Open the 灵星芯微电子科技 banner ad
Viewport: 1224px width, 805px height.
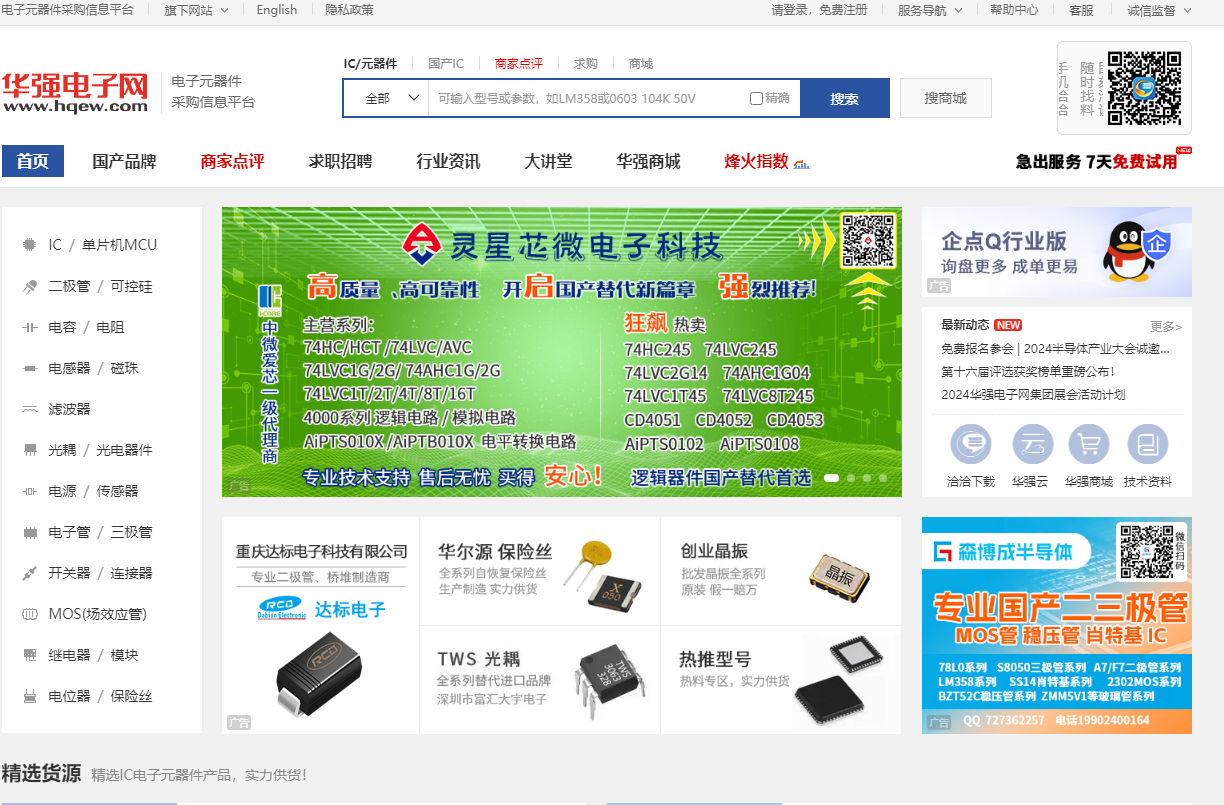click(562, 352)
